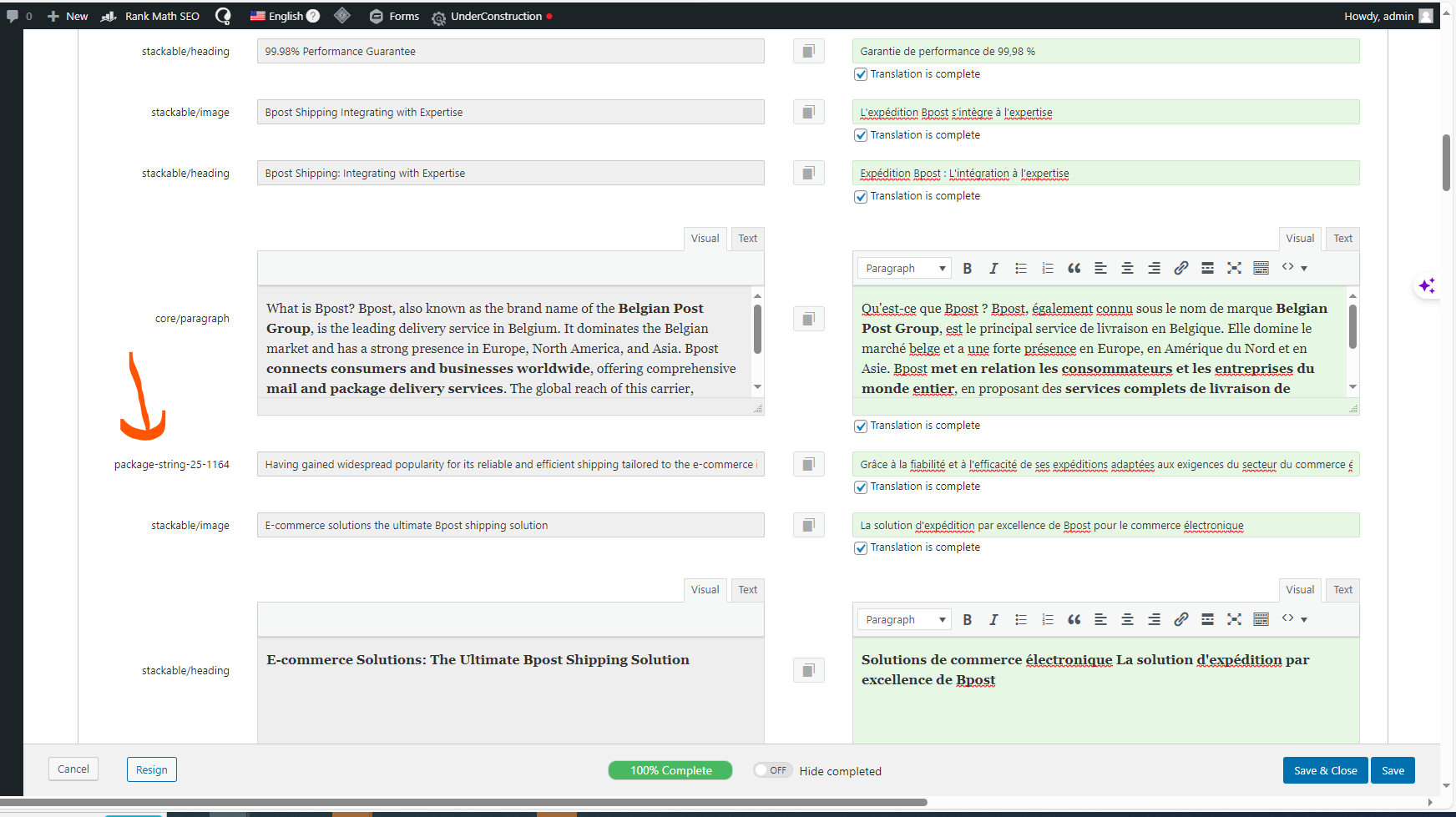Copy 'Bpost Shipping: Integrating with Expertise' heading source
This screenshot has width=1456, height=817.
click(808, 174)
